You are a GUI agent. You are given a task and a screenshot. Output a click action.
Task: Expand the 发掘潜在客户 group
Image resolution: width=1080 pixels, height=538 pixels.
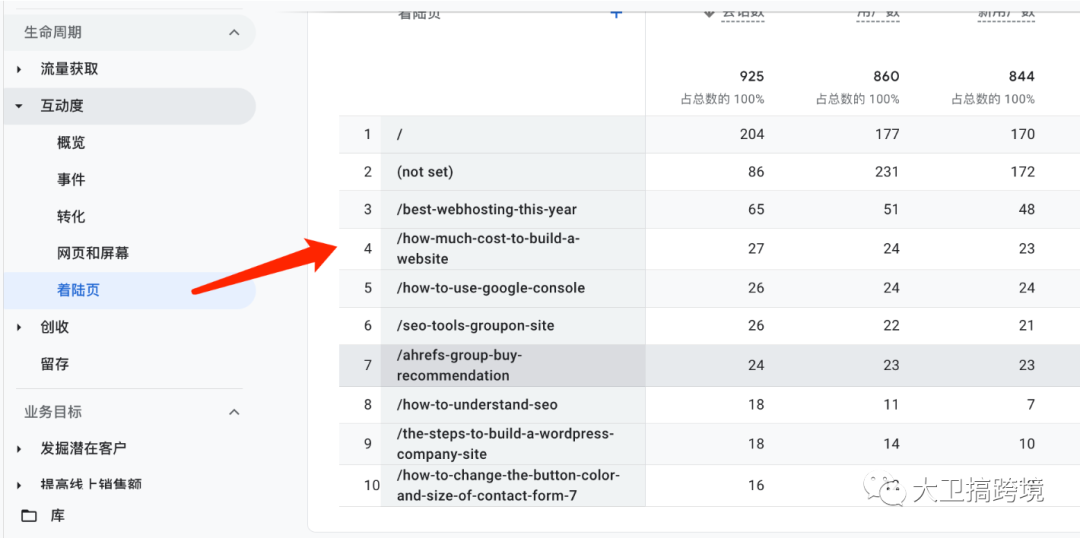click(19, 449)
